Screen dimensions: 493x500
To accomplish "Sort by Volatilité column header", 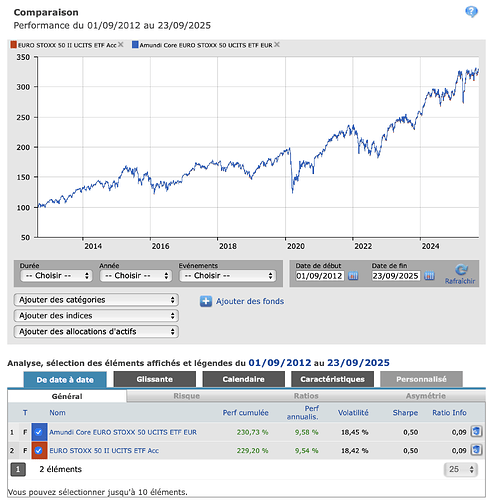I will (353, 413).
